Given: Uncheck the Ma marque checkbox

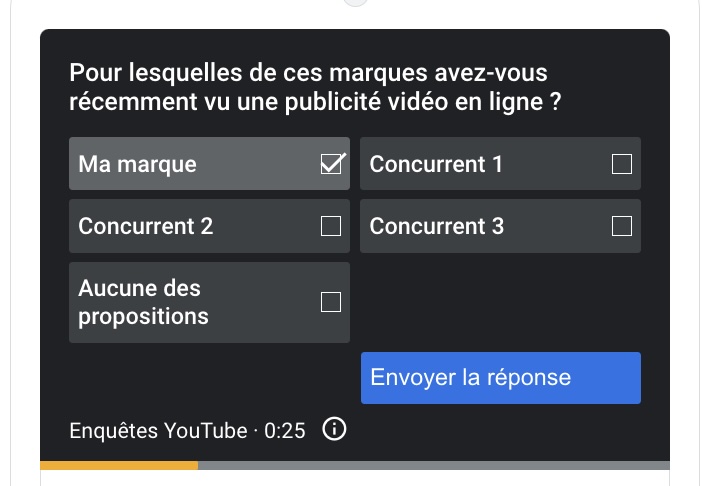Looking at the screenshot, I should (x=331, y=164).
